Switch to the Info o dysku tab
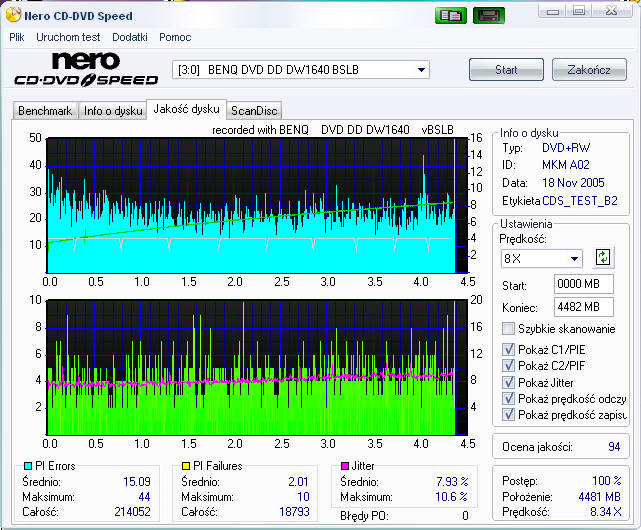This screenshot has width=641, height=530. point(113,111)
